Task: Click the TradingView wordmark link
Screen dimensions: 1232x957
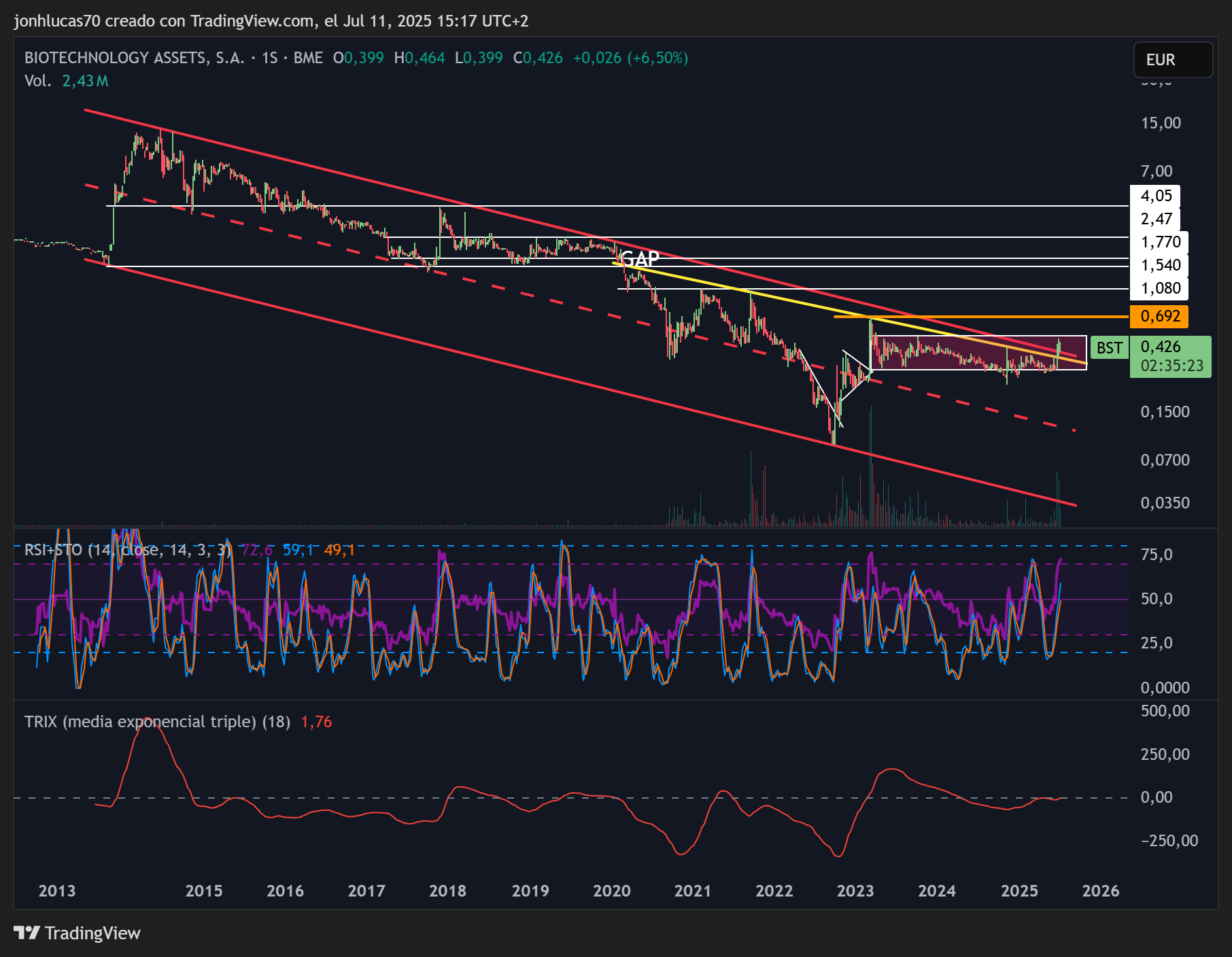Action: point(92,933)
